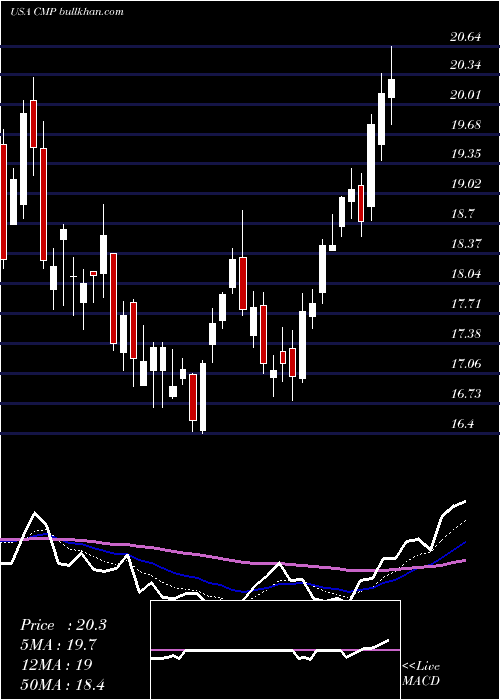
Task: Click the 5MA : 19.7 readout
Action: 58,645
